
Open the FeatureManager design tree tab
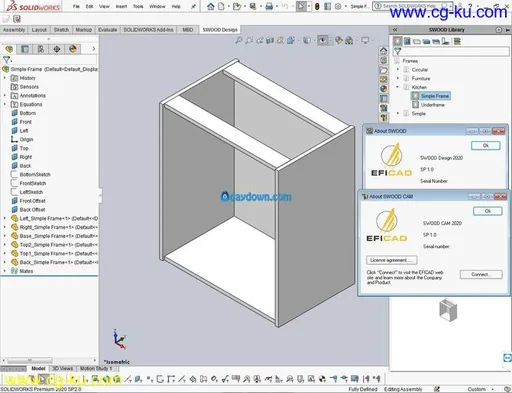[9, 49]
